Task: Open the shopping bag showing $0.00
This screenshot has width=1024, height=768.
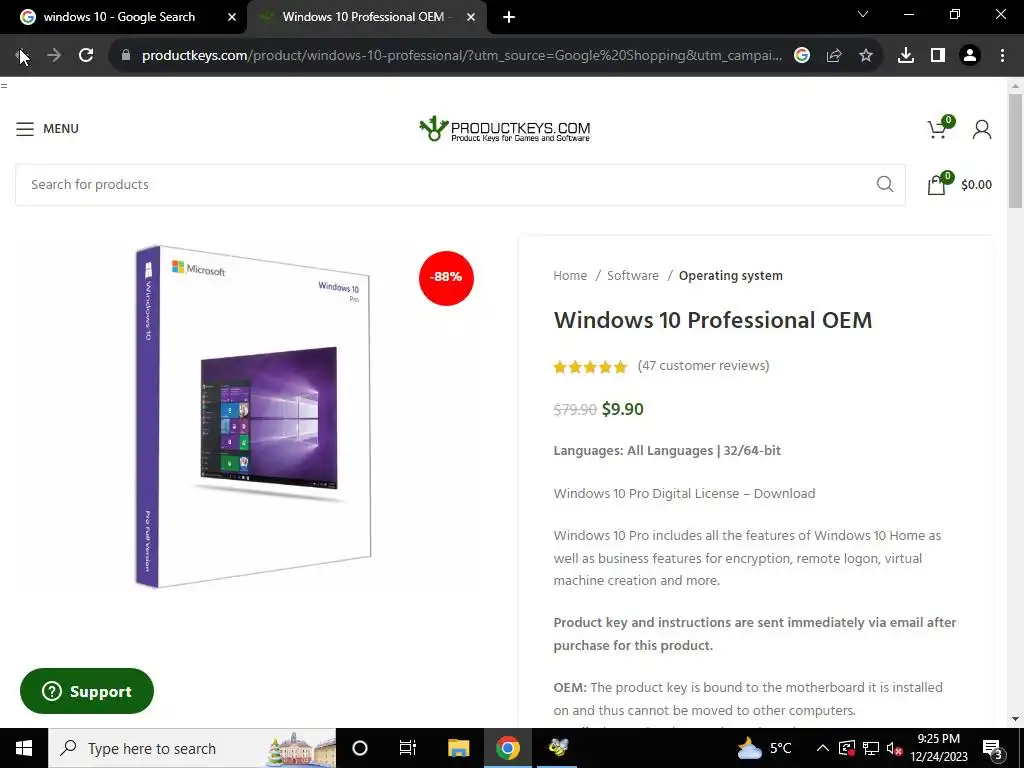Action: [x=959, y=184]
